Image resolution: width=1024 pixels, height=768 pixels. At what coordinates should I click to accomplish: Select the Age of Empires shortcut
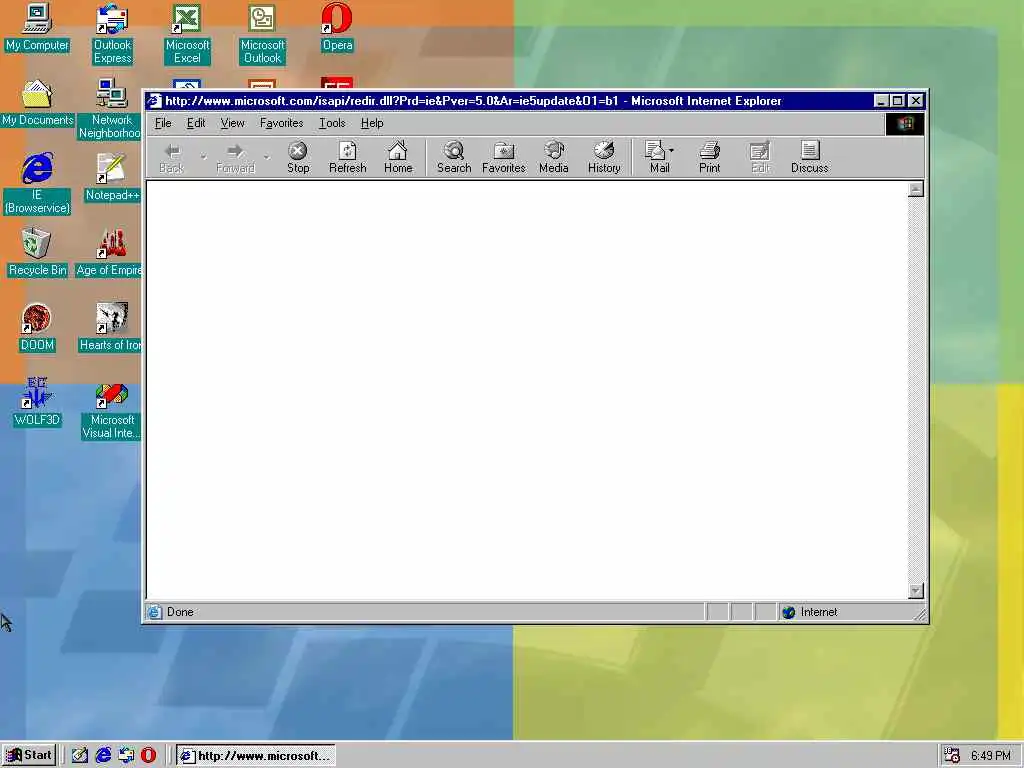pos(110,253)
